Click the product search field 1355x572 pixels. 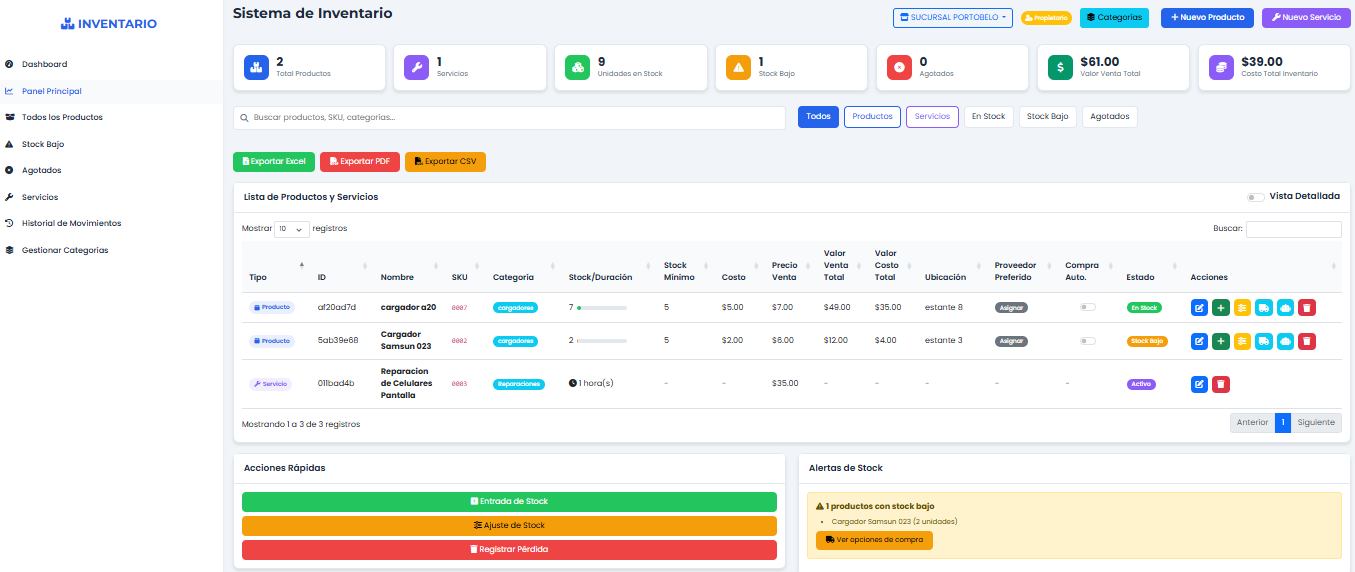click(x=509, y=117)
